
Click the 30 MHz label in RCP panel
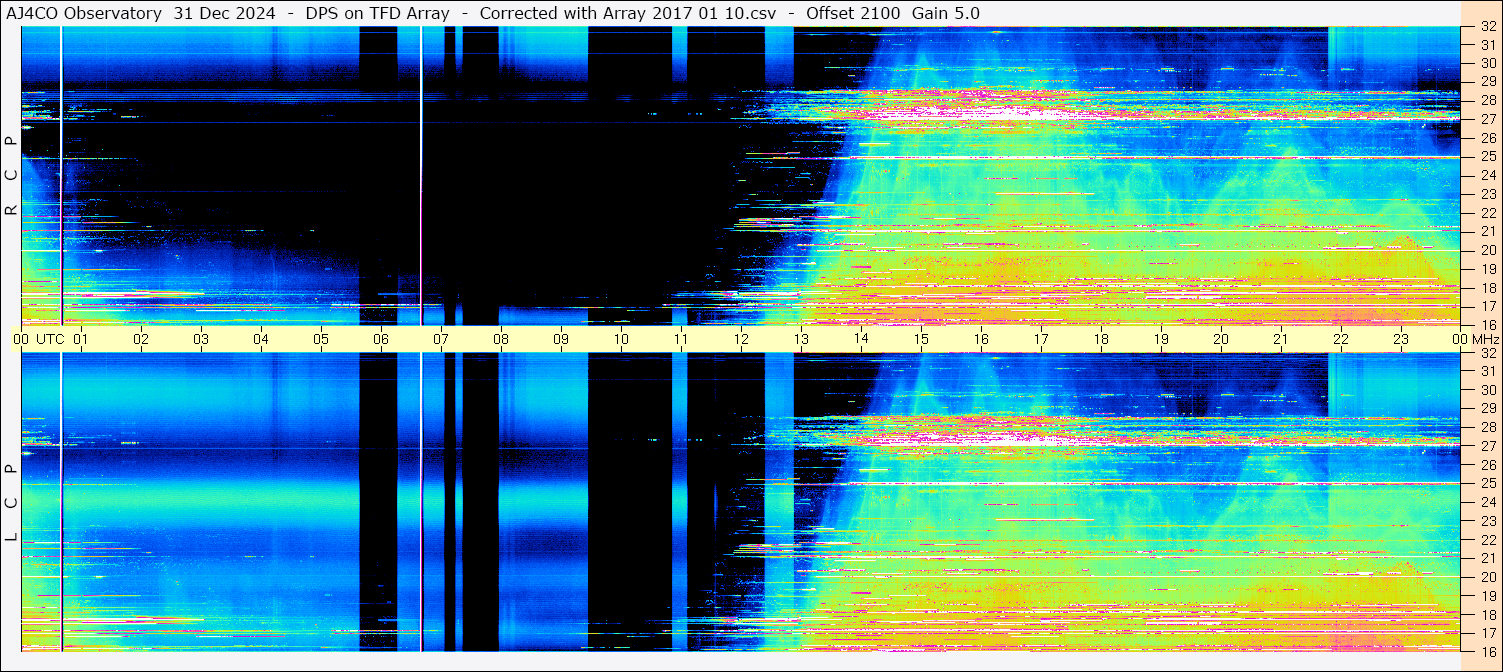pyautogui.click(x=1487, y=63)
